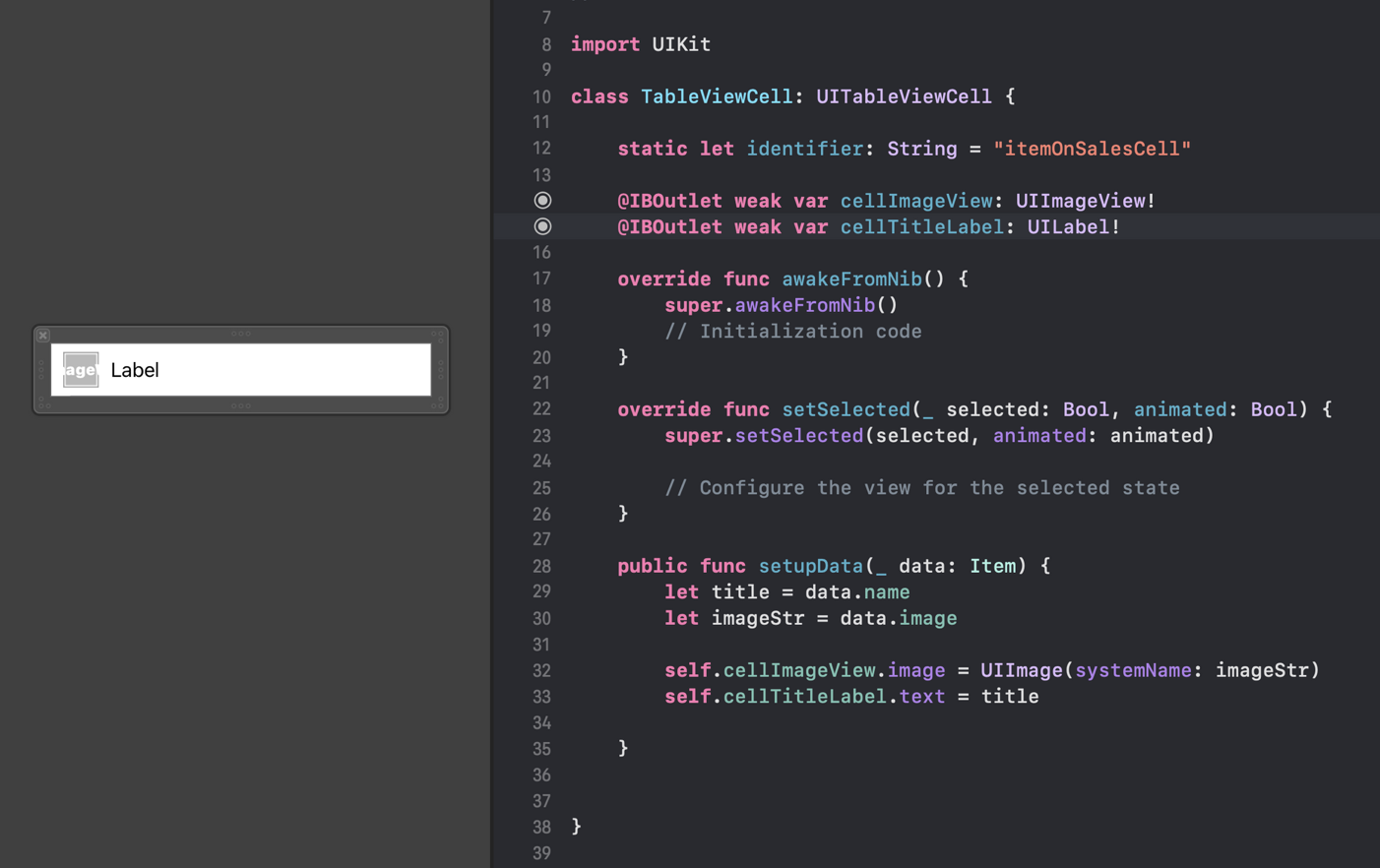Close the table cell canvas with the X

(x=43, y=336)
